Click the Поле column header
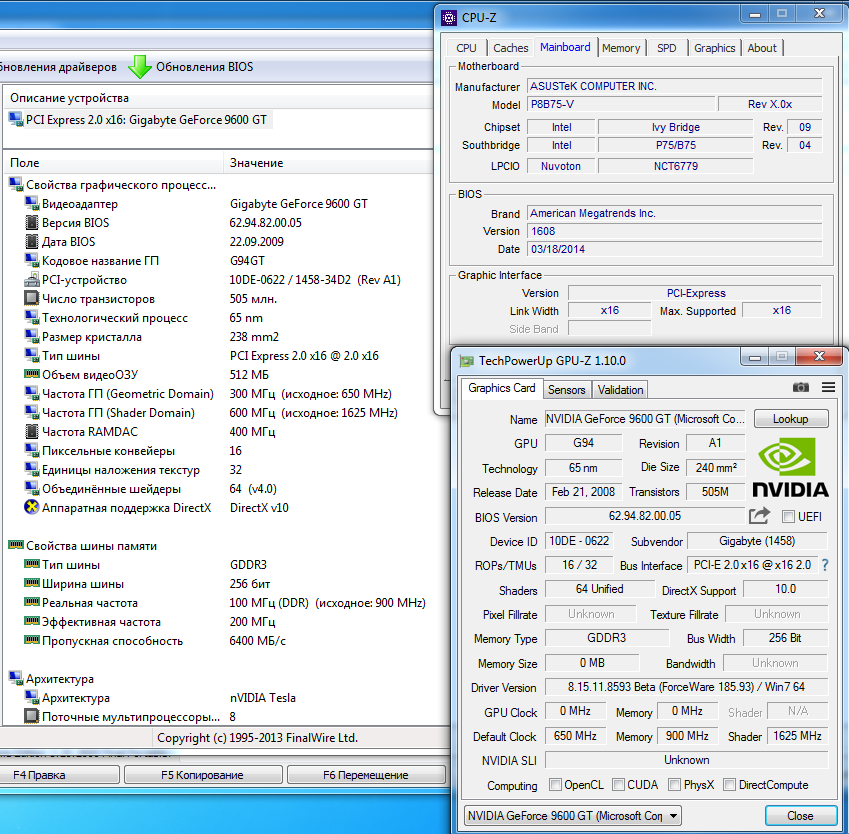The image size is (849, 834). click(x=113, y=162)
